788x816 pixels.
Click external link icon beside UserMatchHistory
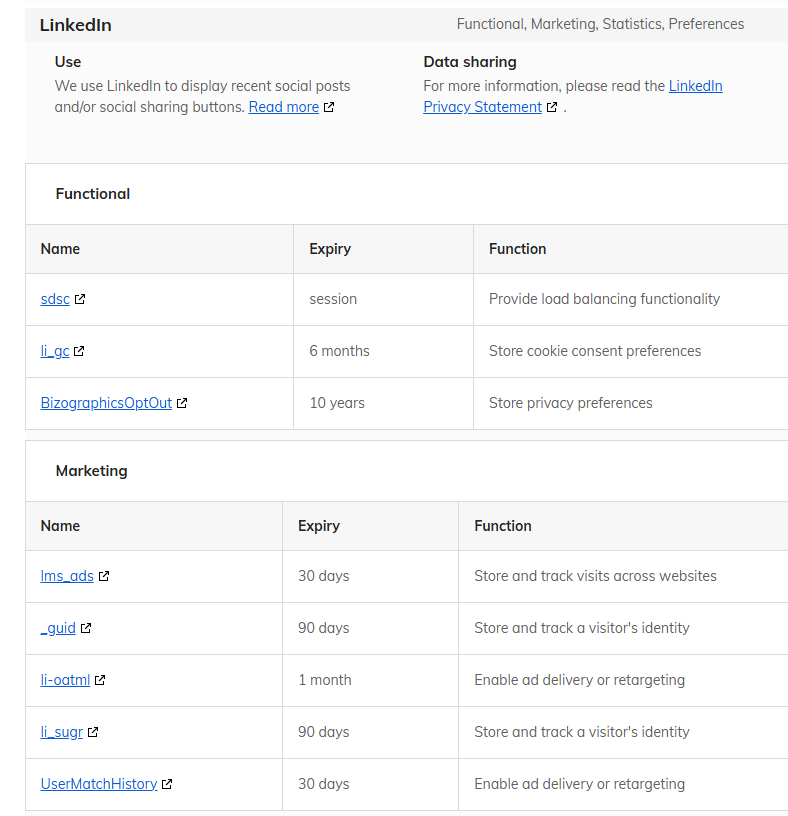[167, 784]
